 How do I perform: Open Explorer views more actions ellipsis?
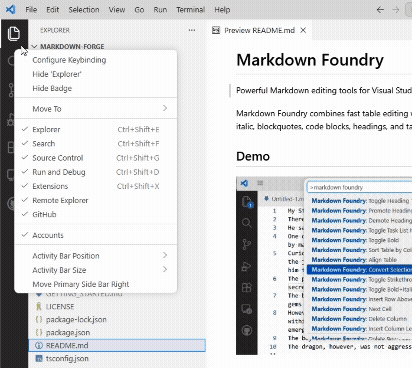pyautogui.click(x=192, y=30)
